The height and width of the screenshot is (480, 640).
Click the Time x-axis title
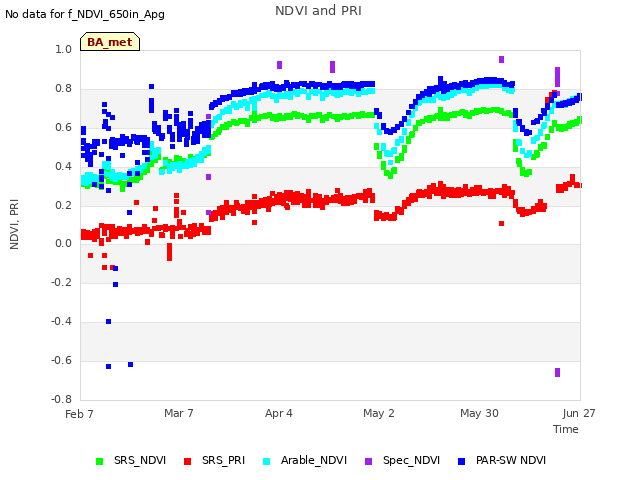[566, 429]
